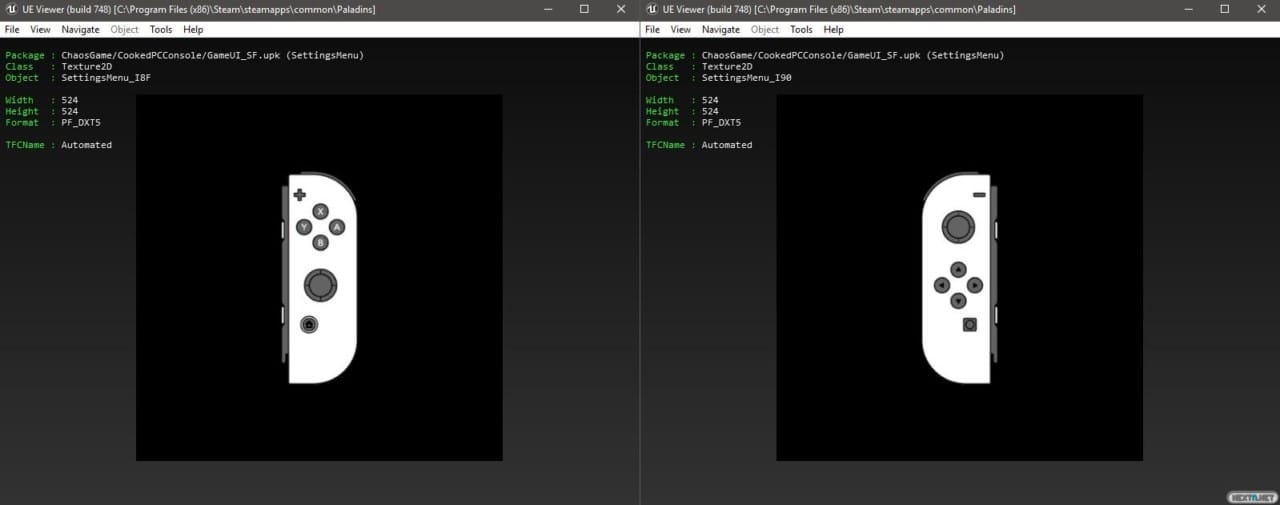Open Tools menu in left UE Viewer window

coord(161,30)
